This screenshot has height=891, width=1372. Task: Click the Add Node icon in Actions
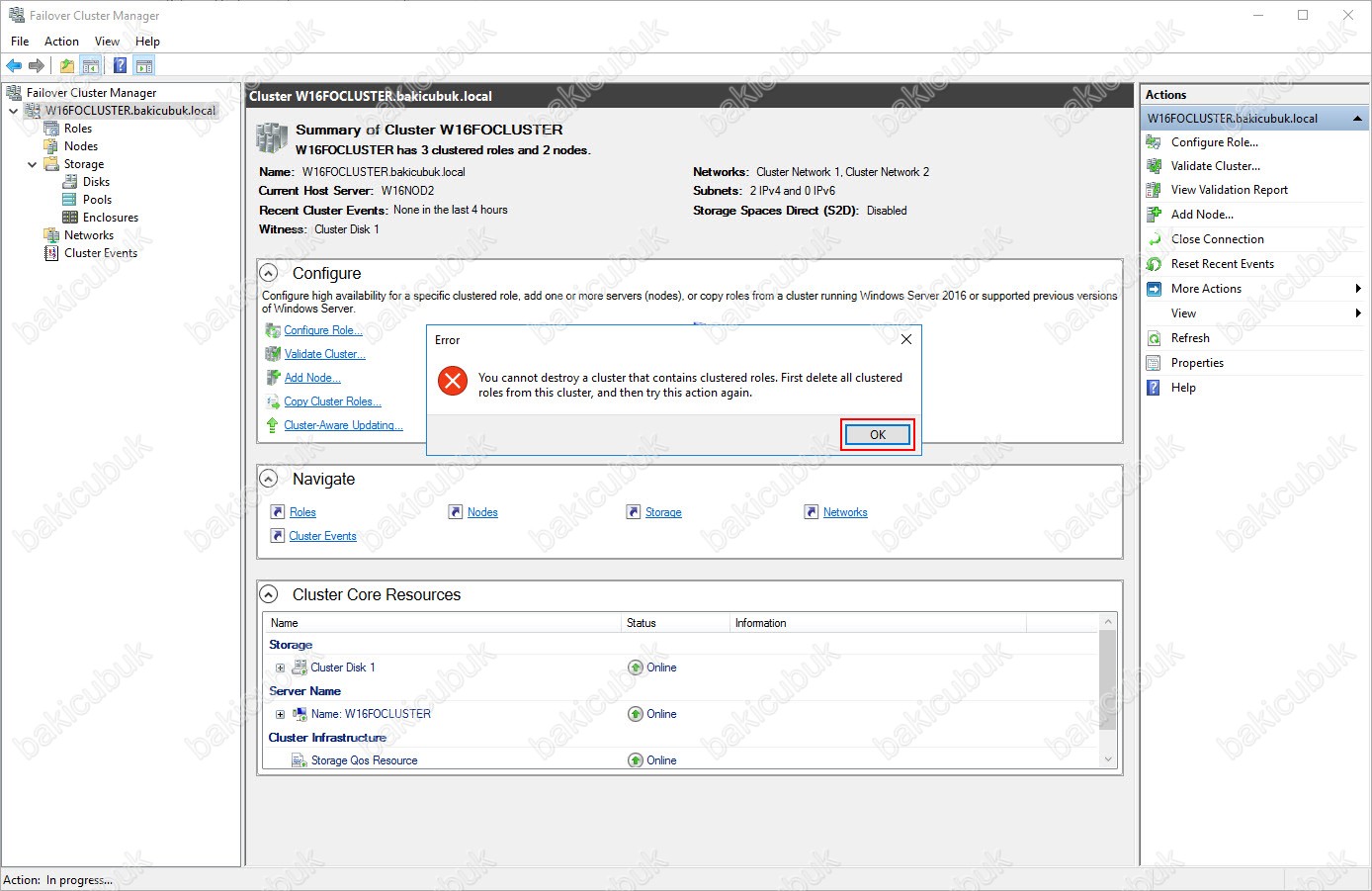coord(1154,215)
